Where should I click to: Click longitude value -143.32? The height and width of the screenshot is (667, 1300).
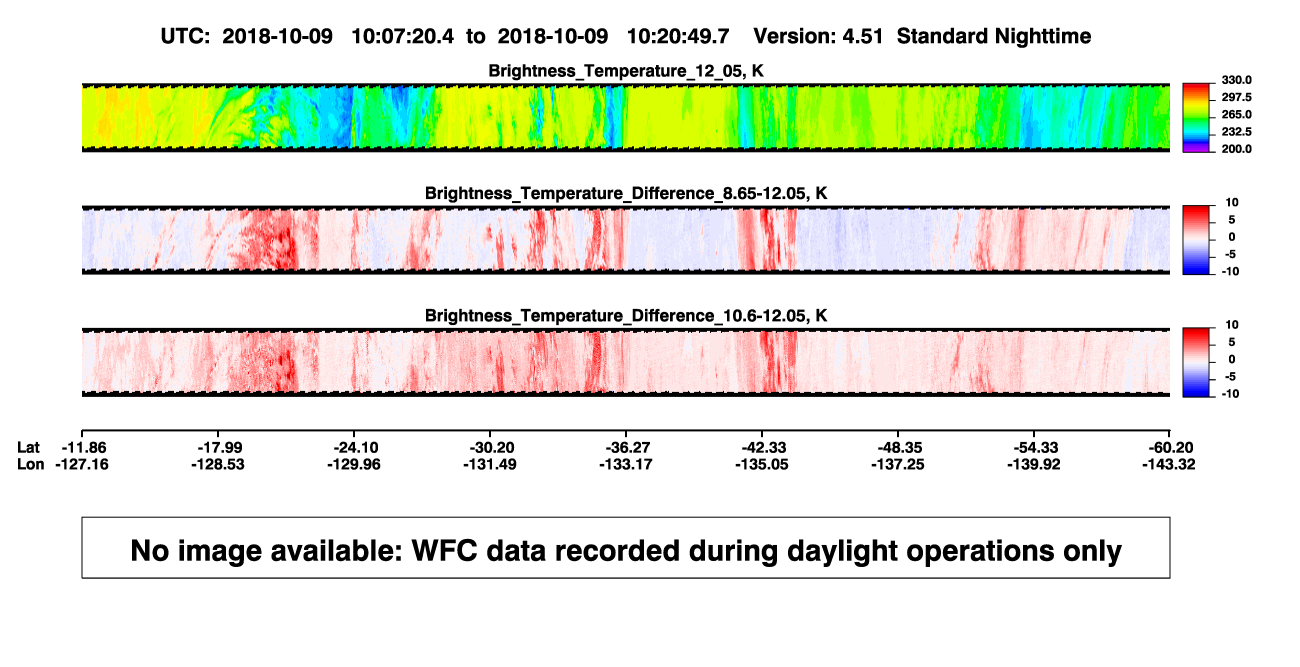(x=1169, y=464)
